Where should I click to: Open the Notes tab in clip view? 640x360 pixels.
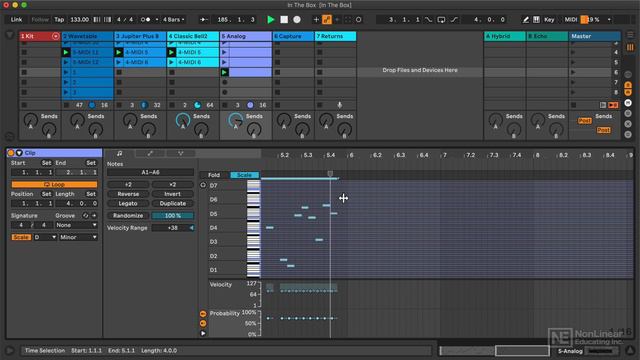point(120,153)
